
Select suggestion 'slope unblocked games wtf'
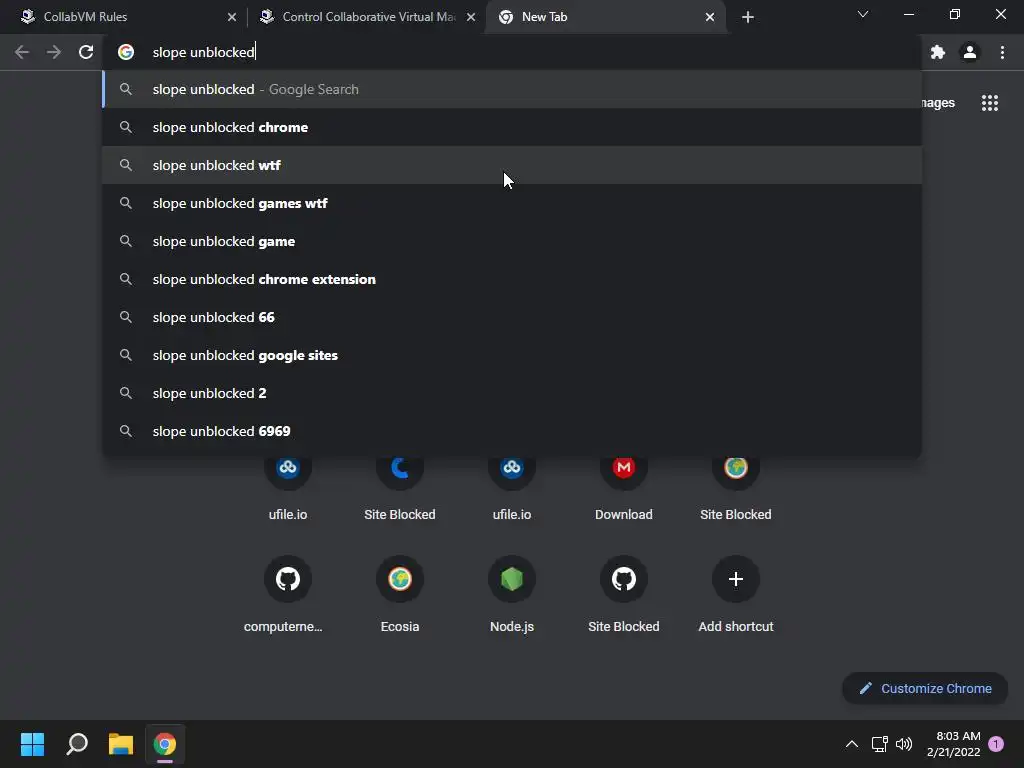[512, 203]
